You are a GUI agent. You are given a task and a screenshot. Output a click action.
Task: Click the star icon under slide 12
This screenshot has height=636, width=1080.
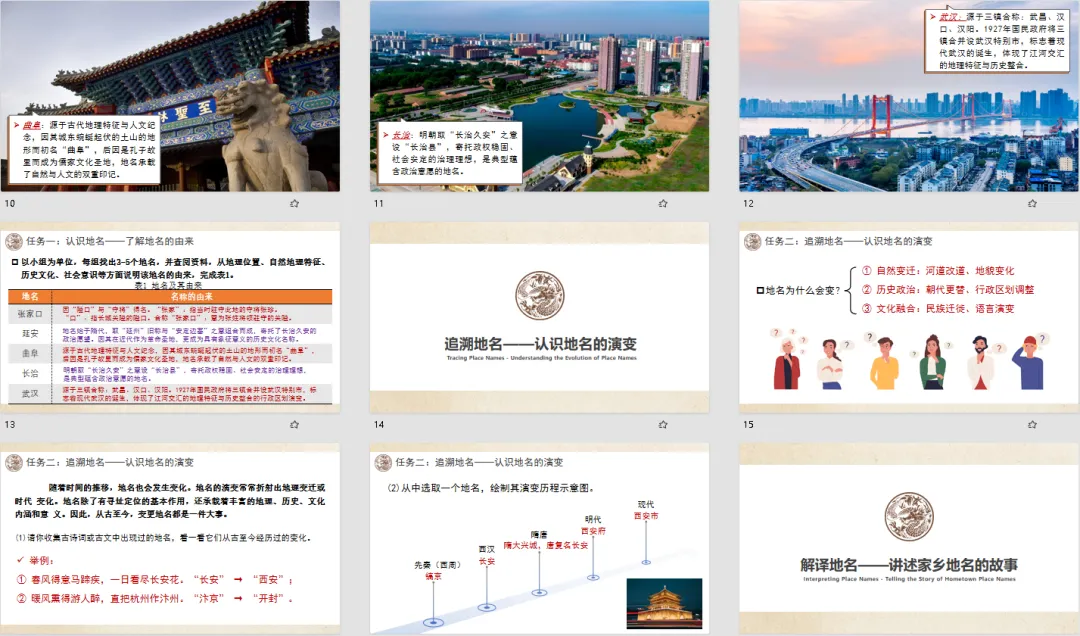pyautogui.click(x=1032, y=203)
